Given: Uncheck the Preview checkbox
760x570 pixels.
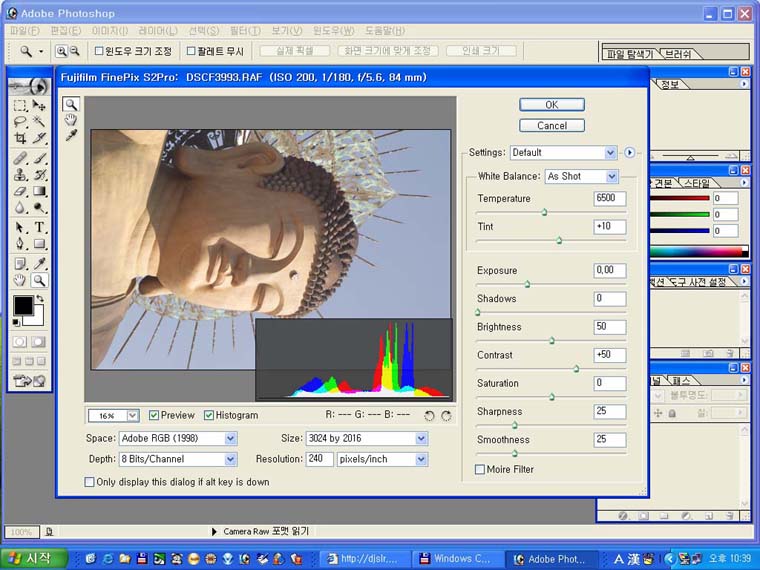Looking at the screenshot, I should (x=155, y=415).
